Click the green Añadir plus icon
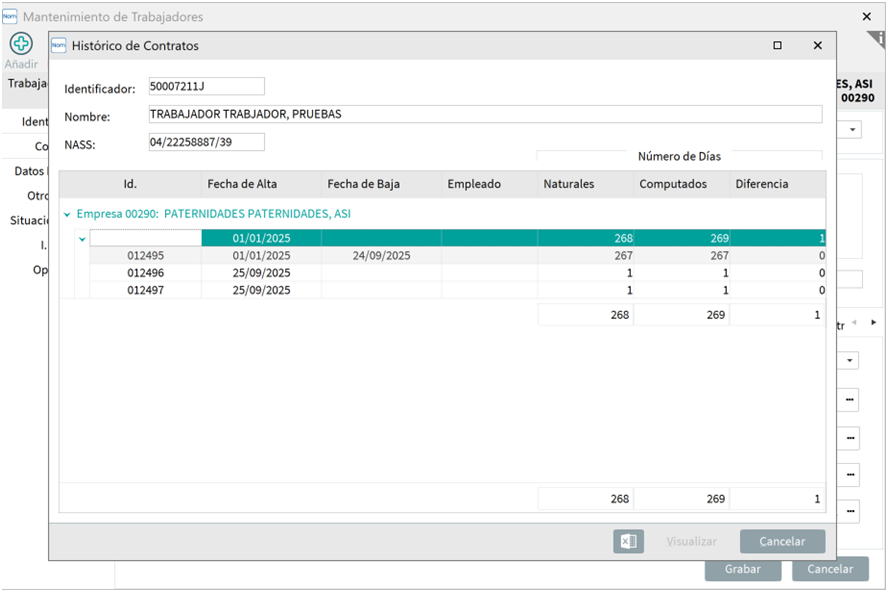This screenshot has width=888, height=592. 21,44
